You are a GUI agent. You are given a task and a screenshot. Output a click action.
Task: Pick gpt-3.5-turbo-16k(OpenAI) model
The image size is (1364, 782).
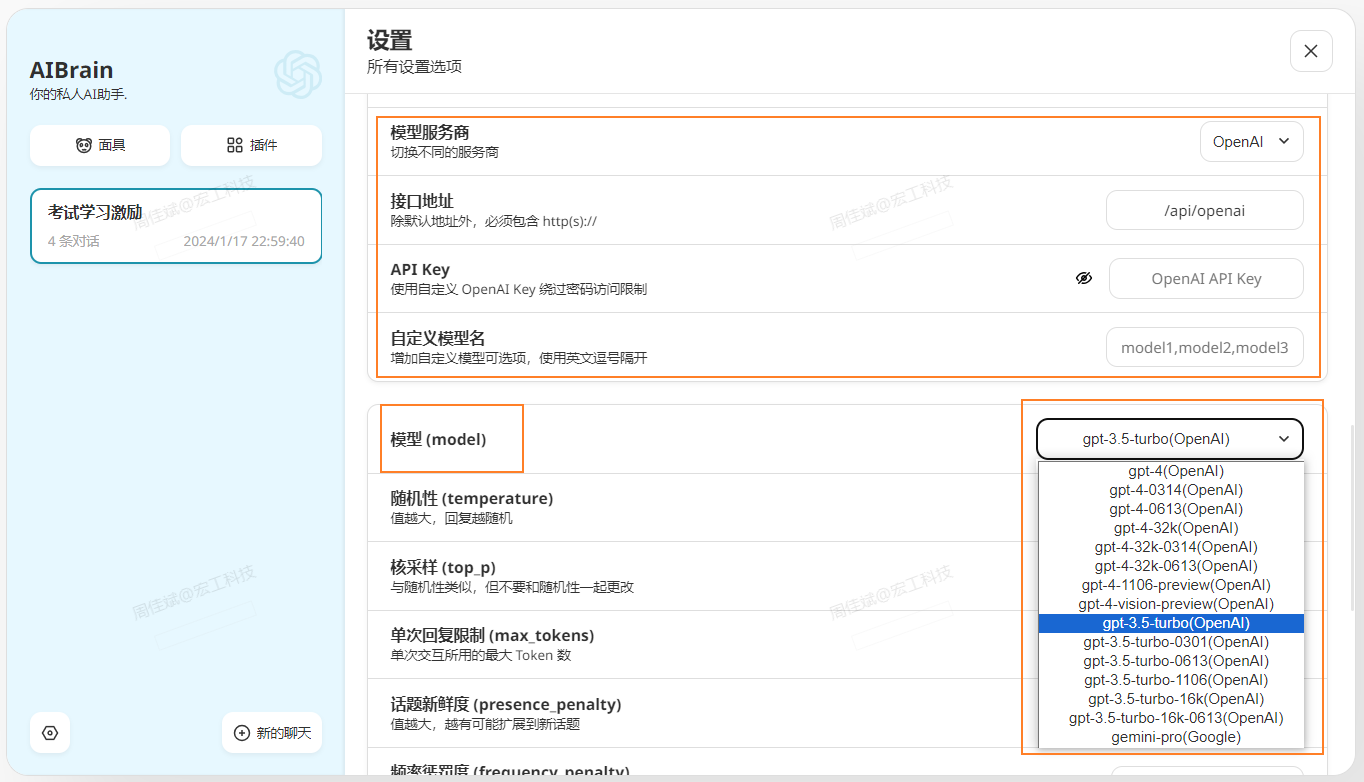[1171, 699]
